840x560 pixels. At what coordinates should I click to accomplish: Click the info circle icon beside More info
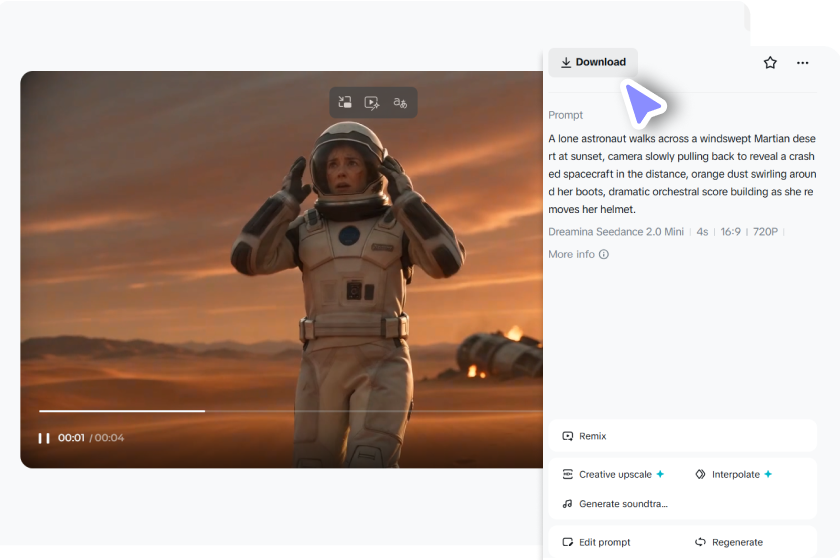click(x=604, y=255)
